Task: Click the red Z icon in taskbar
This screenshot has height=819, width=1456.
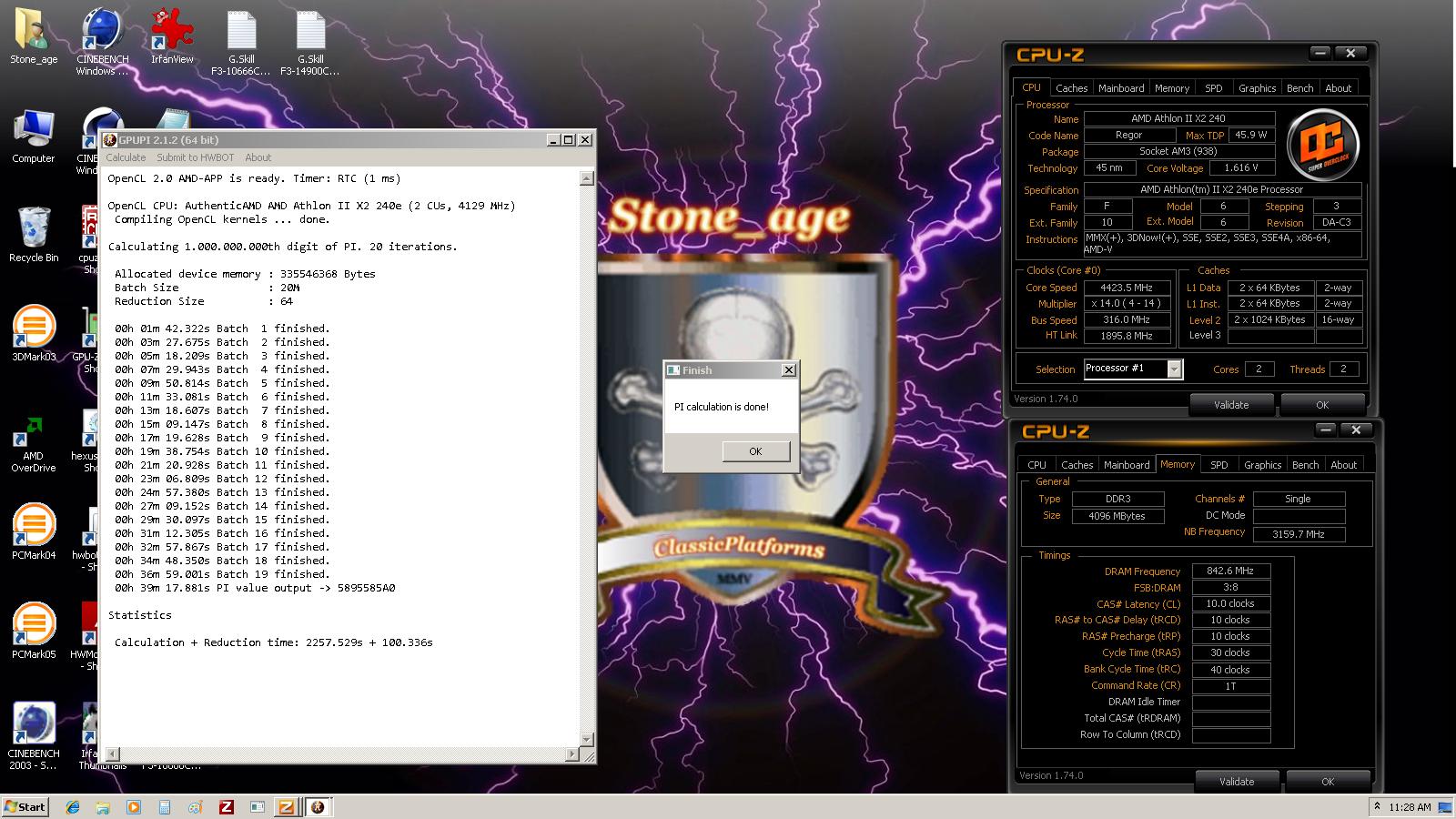Action: tap(227, 807)
